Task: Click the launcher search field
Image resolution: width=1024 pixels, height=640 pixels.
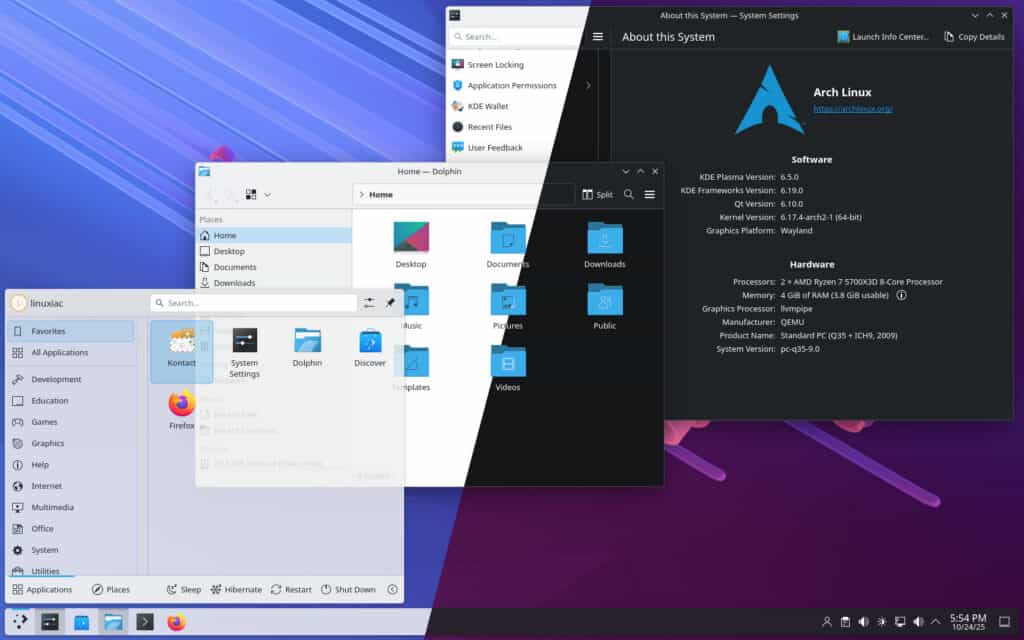Action: click(x=255, y=303)
